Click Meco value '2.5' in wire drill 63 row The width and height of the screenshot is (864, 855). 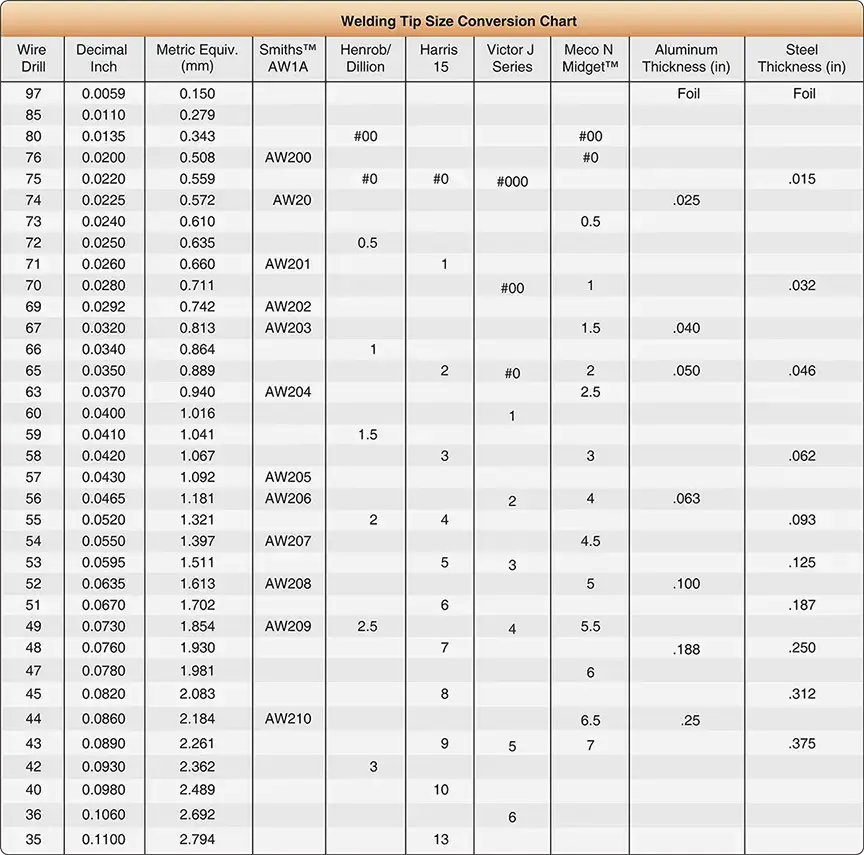[x=590, y=392]
